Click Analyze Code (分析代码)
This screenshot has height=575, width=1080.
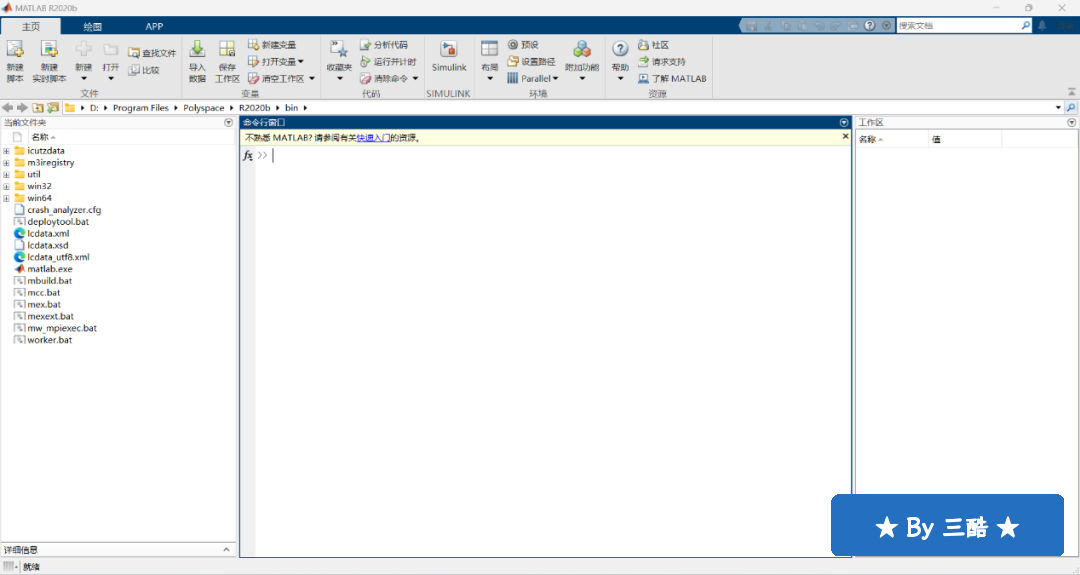pos(384,45)
